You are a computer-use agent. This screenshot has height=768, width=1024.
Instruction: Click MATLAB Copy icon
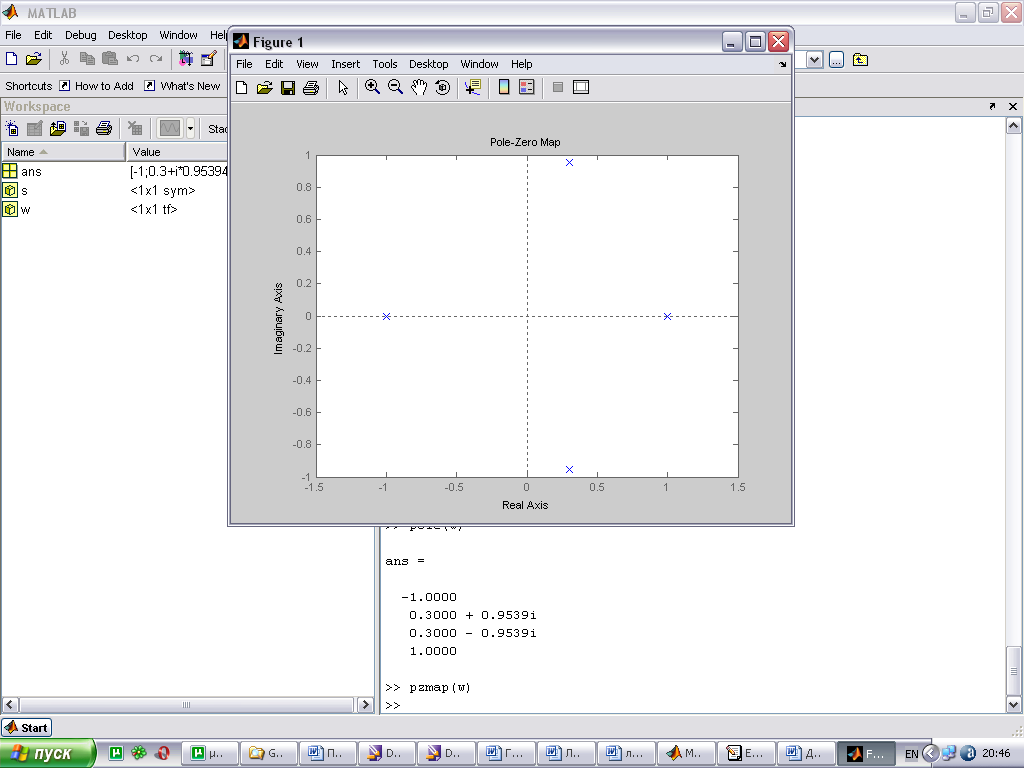(x=87, y=59)
